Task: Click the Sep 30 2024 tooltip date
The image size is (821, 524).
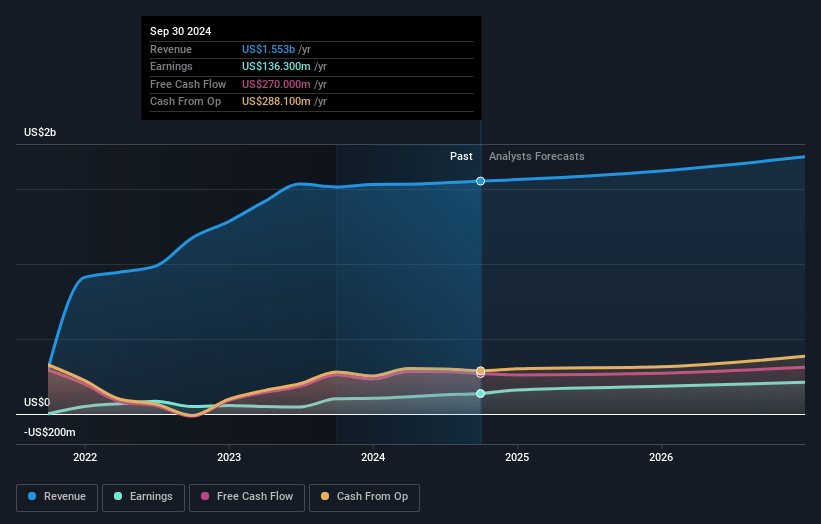Action: point(181,31)
